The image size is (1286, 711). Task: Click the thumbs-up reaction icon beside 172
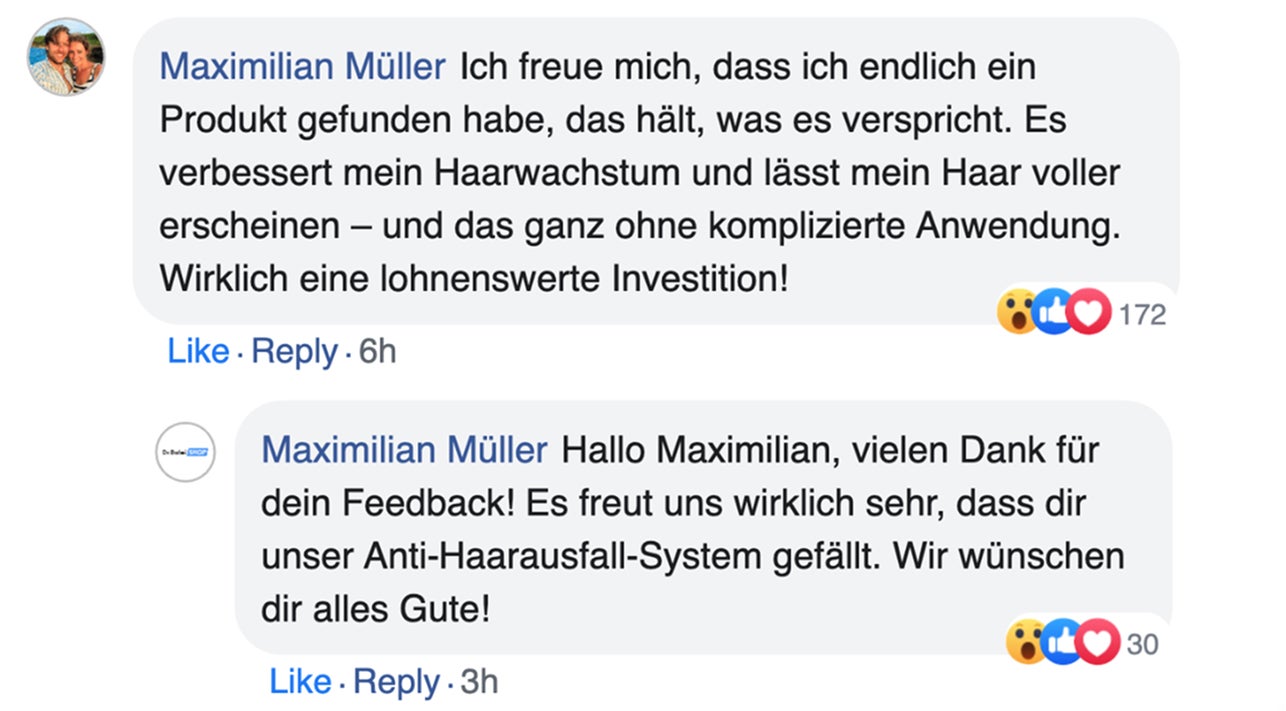[1053, 314]
